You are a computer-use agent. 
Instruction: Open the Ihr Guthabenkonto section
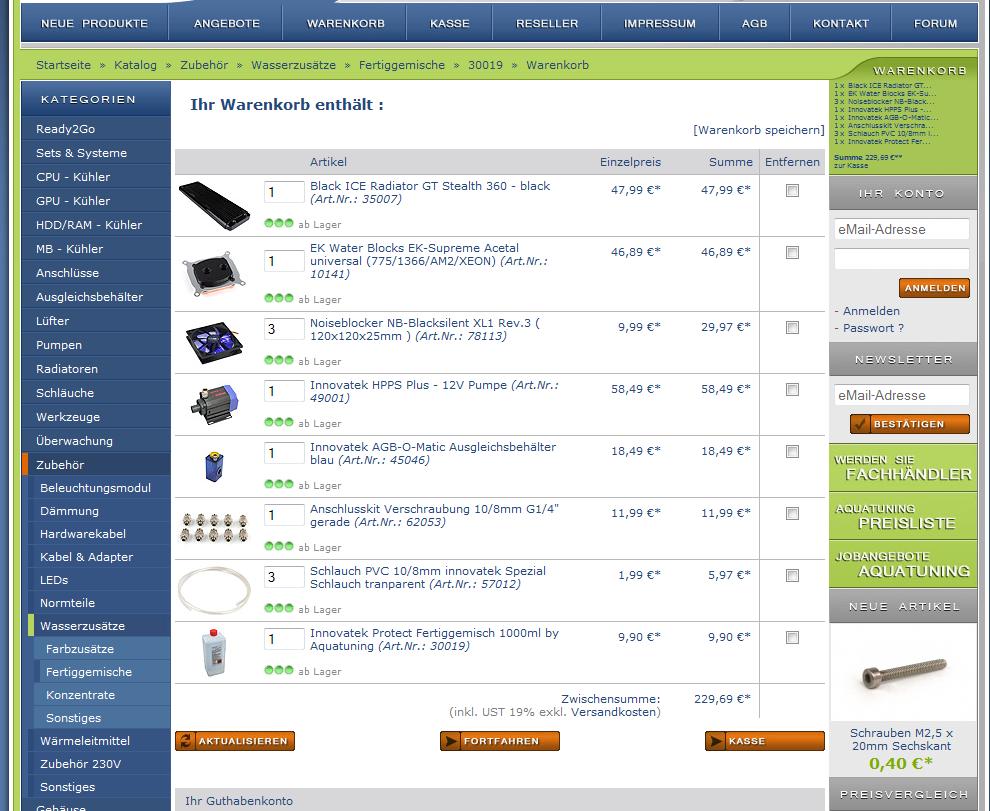click(x=239, y=801)
